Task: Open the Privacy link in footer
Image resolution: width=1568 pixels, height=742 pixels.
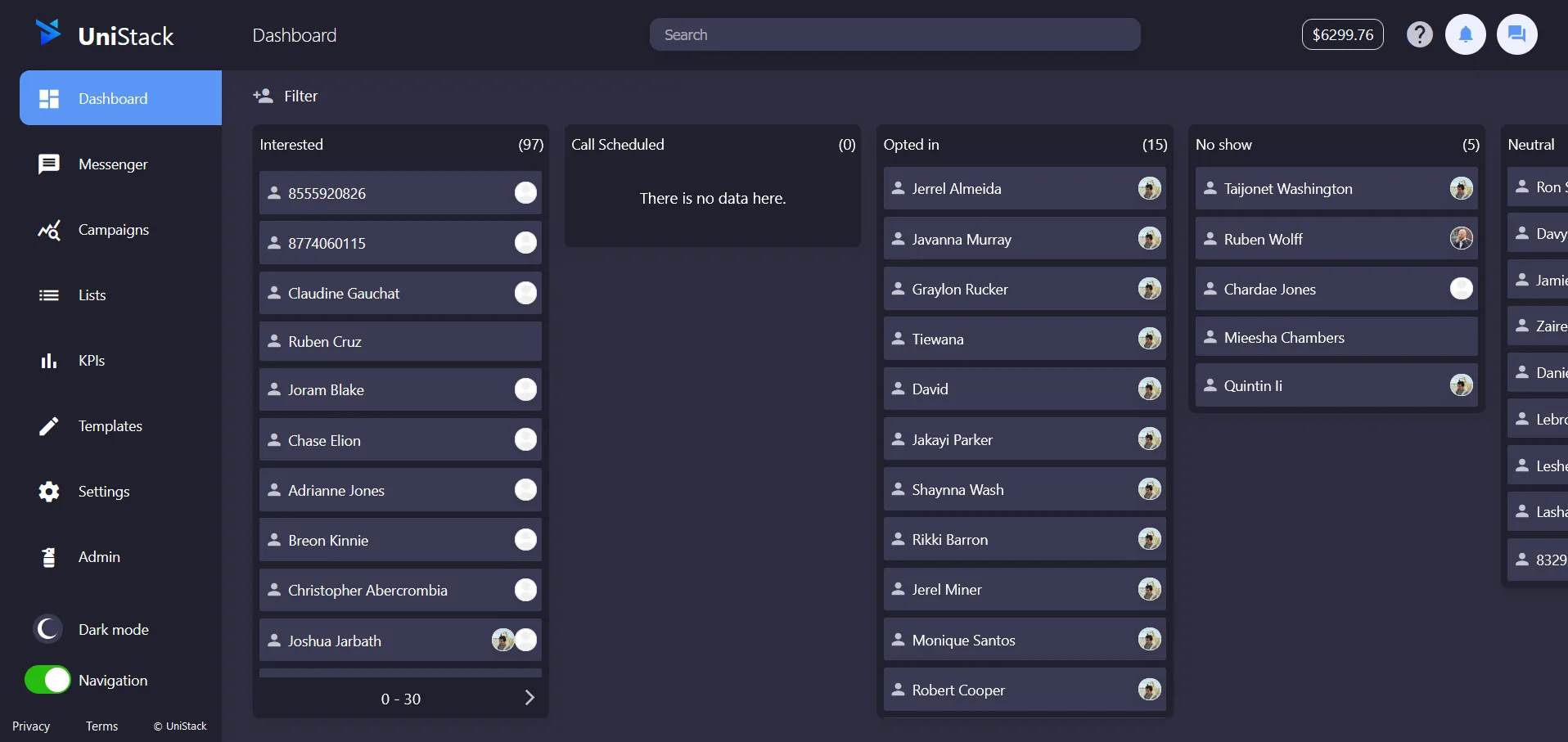Action: [30, 726]
